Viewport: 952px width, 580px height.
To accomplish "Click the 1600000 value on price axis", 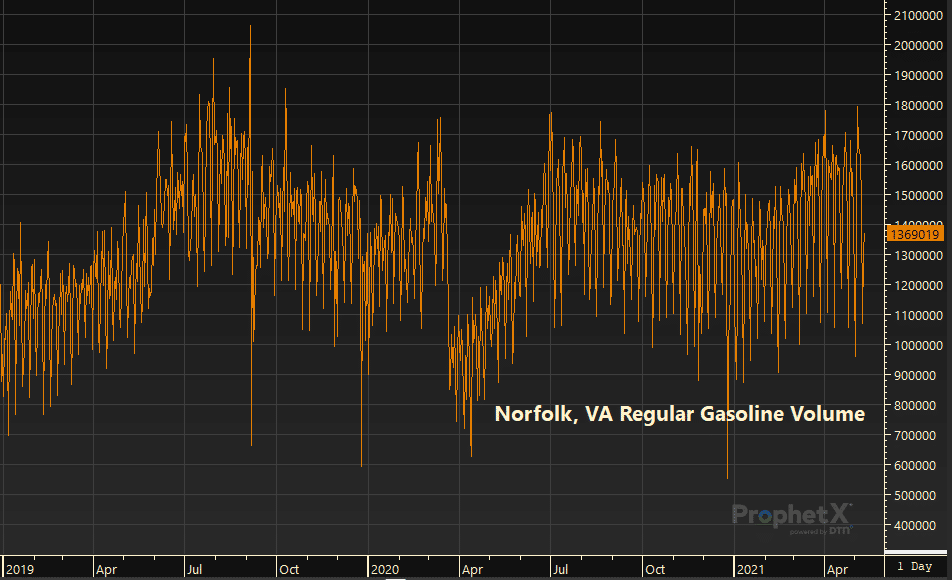I will [x=918, y=165].
